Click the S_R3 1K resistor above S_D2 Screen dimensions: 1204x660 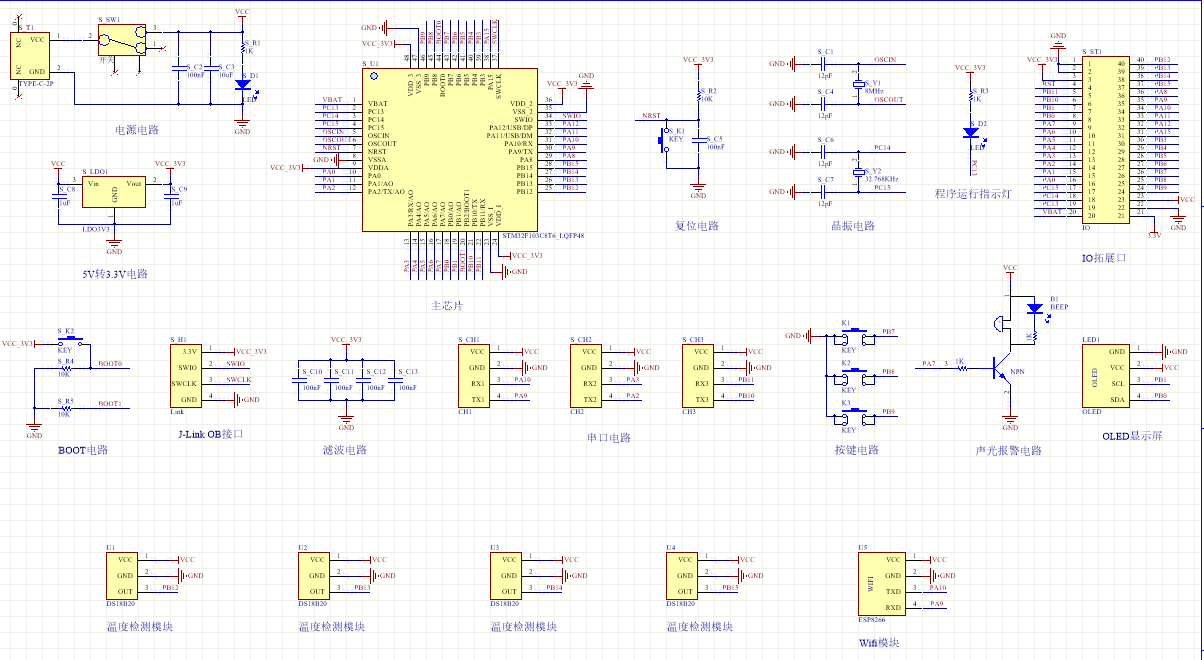970,96
